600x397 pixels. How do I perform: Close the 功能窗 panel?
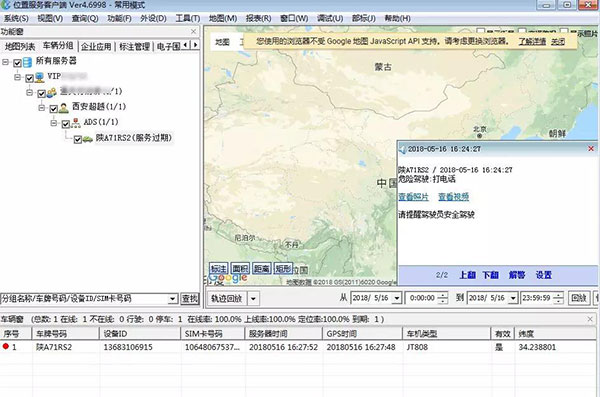[194, 31]
